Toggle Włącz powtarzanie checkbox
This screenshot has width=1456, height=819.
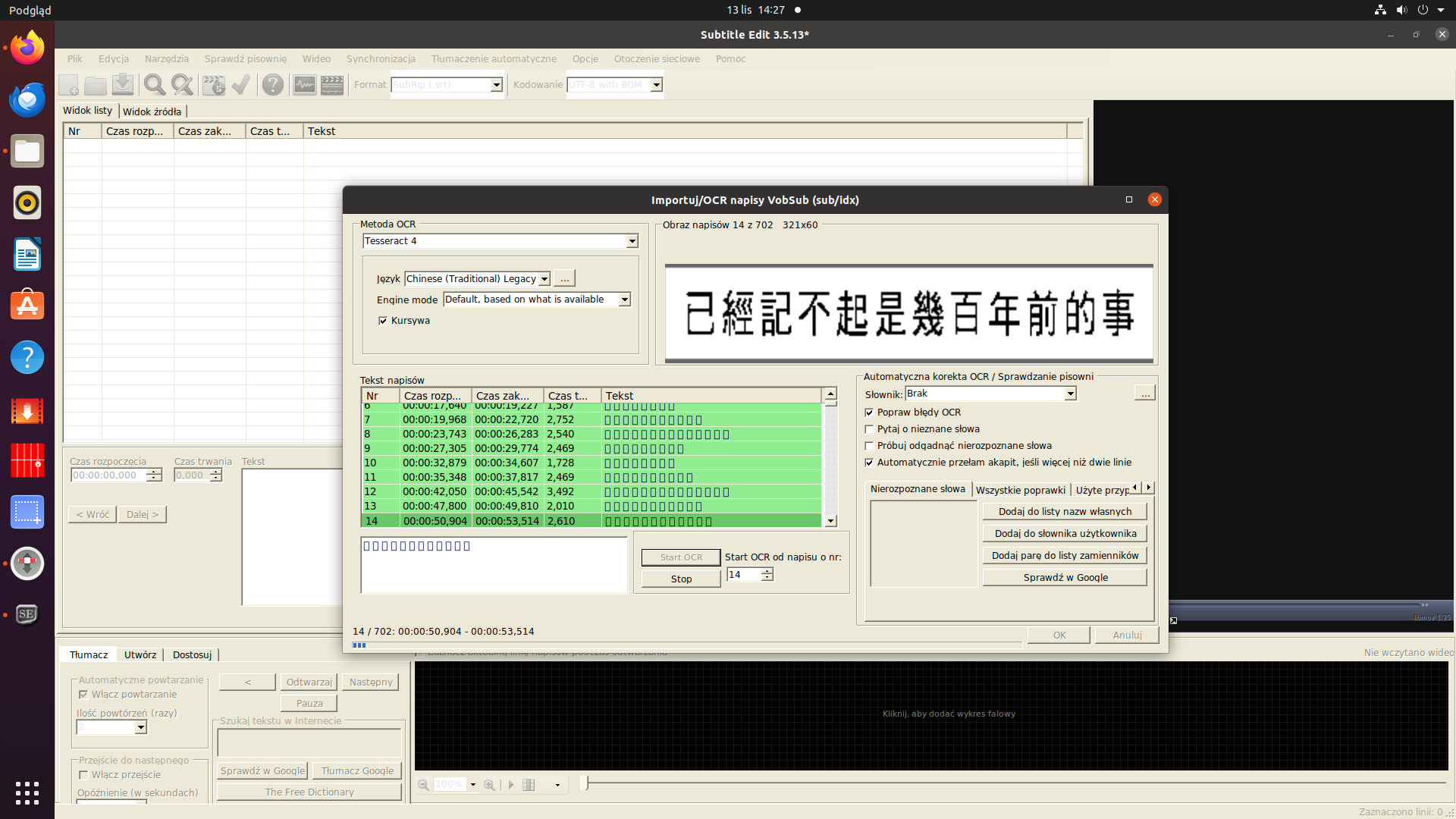[x=83, y=695]
